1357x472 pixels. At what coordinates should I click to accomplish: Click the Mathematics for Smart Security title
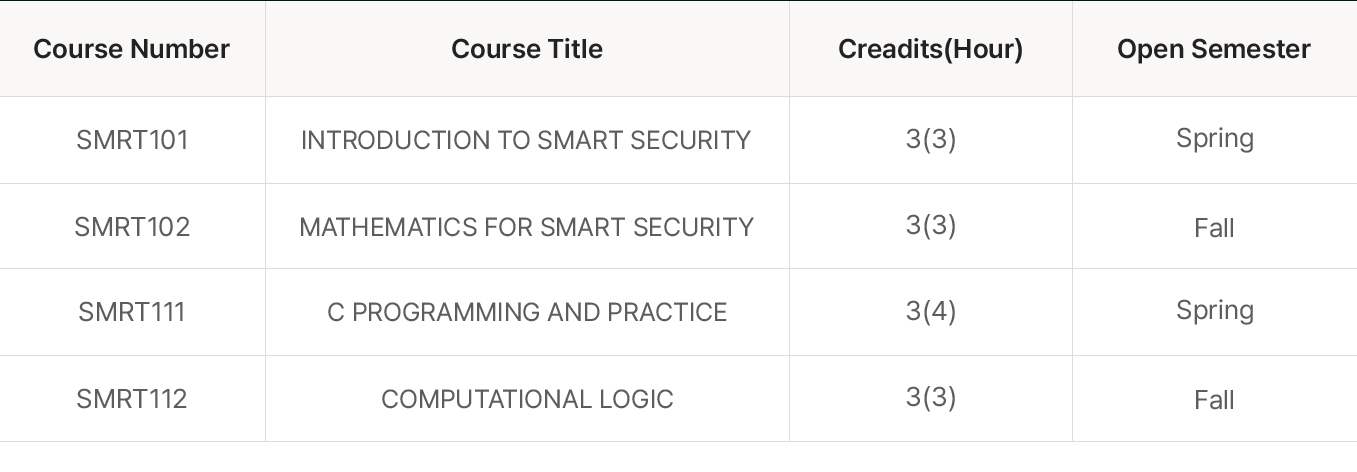526,227
